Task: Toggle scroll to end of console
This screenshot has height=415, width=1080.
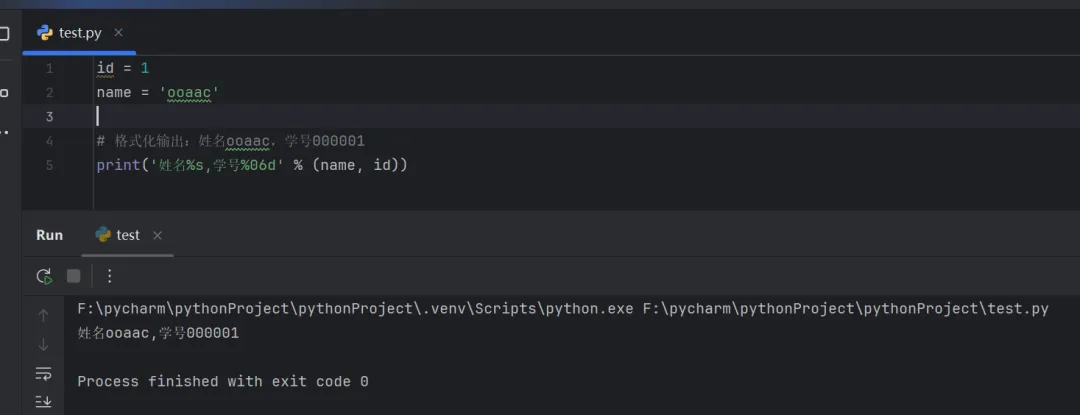Action: pos(43,401)
